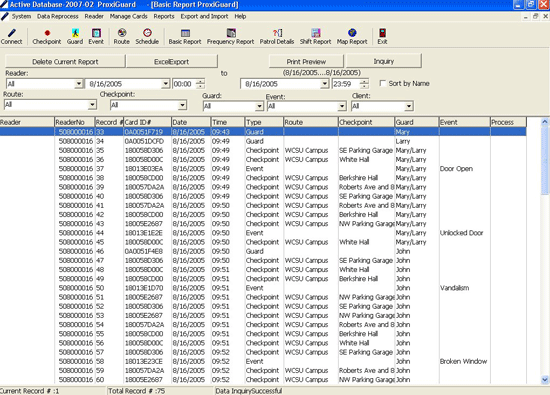Click Data InquirySuccessful status text
This screenshot has height=395, width=550.
tap(248, 391)
